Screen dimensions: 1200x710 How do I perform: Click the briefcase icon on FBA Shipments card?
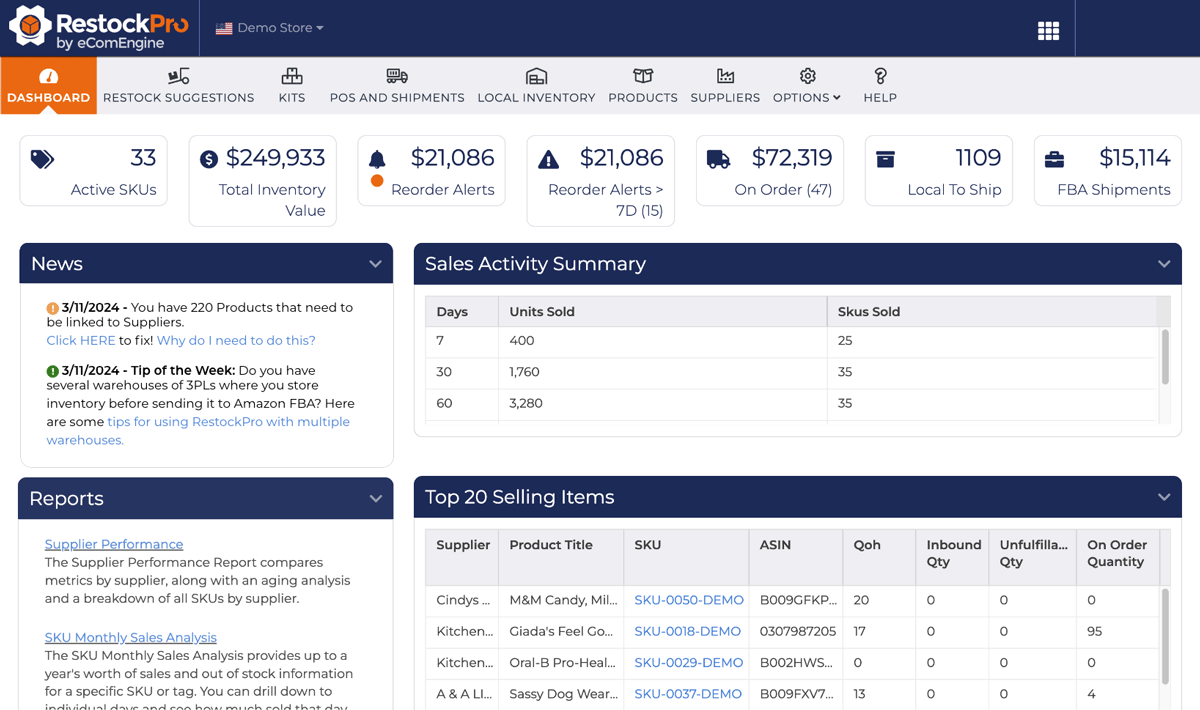(1054, 157)
